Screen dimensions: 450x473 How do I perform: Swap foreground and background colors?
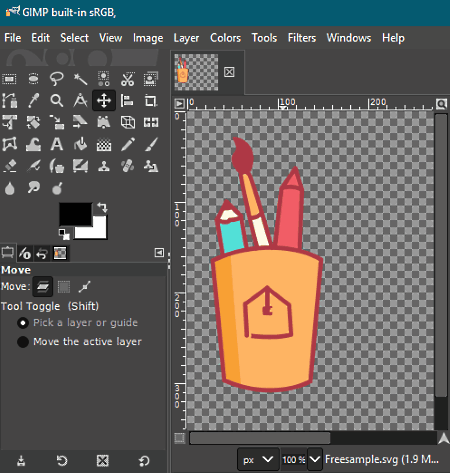coord(102,207)
